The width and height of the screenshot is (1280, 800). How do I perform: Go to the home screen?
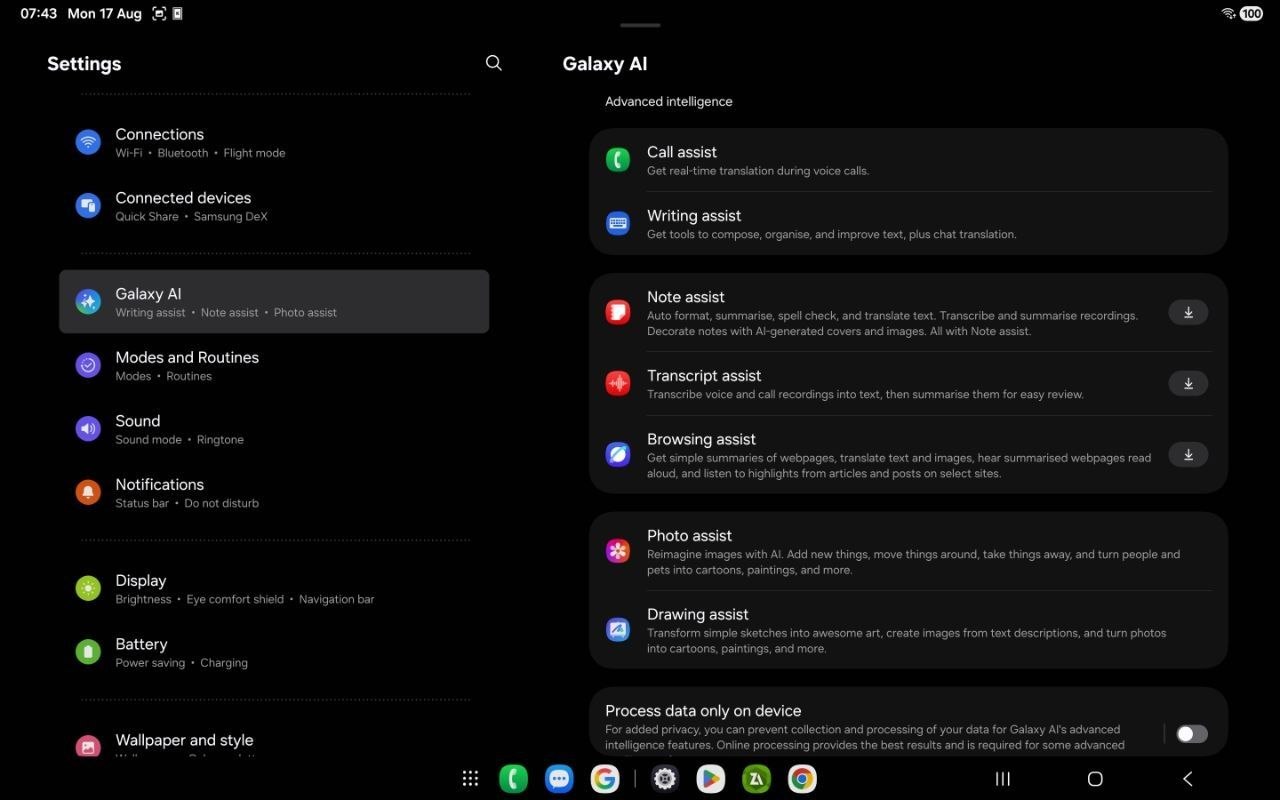1095,778
